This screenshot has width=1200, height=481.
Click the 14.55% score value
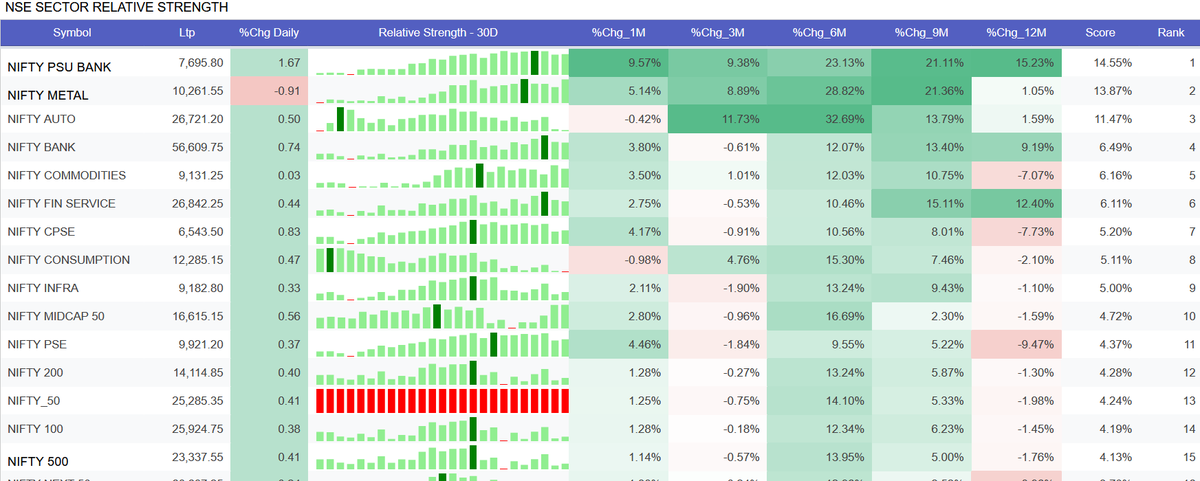point(1112,63)
